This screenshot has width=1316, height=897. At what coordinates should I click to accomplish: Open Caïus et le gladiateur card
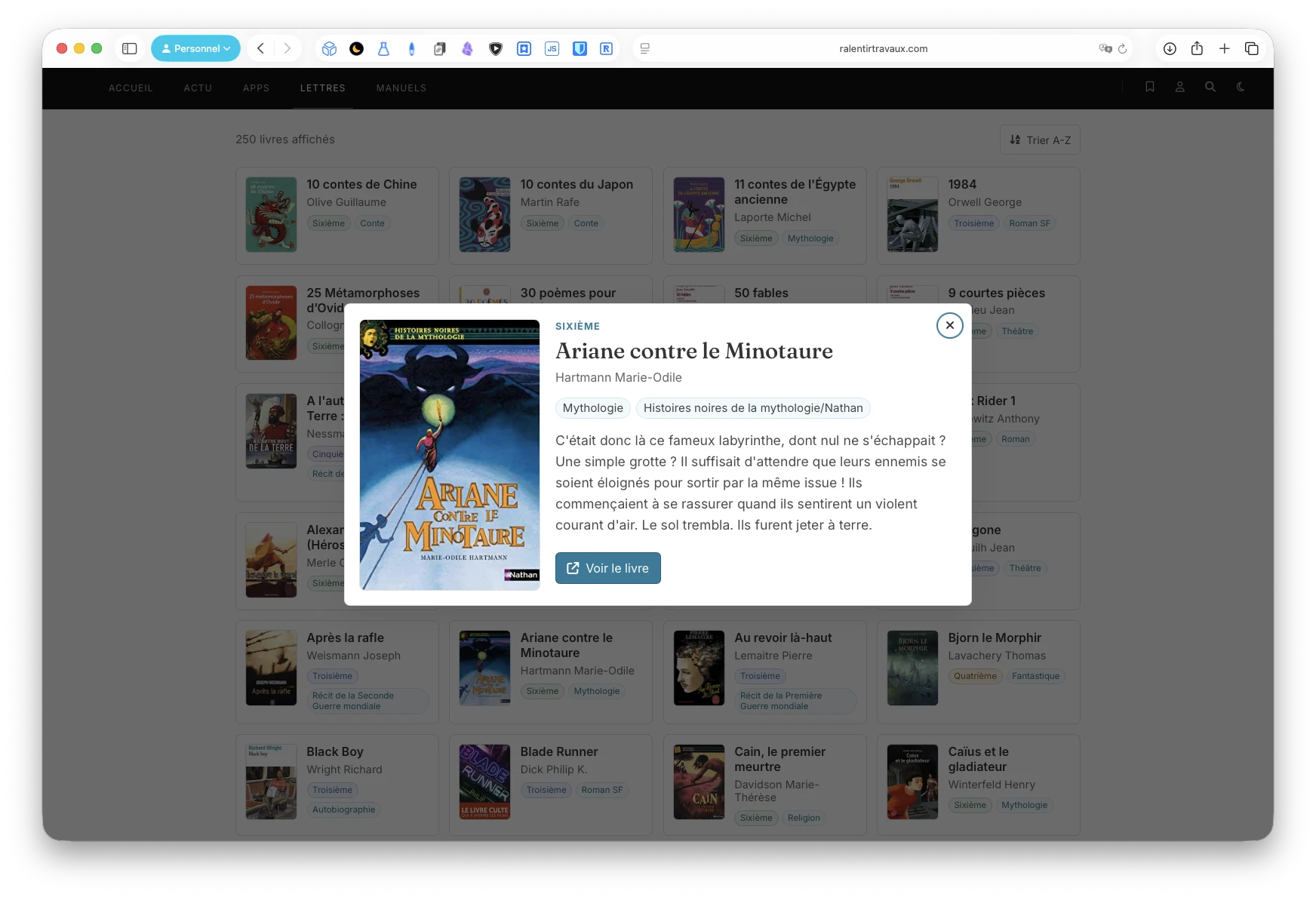(979, 785)
